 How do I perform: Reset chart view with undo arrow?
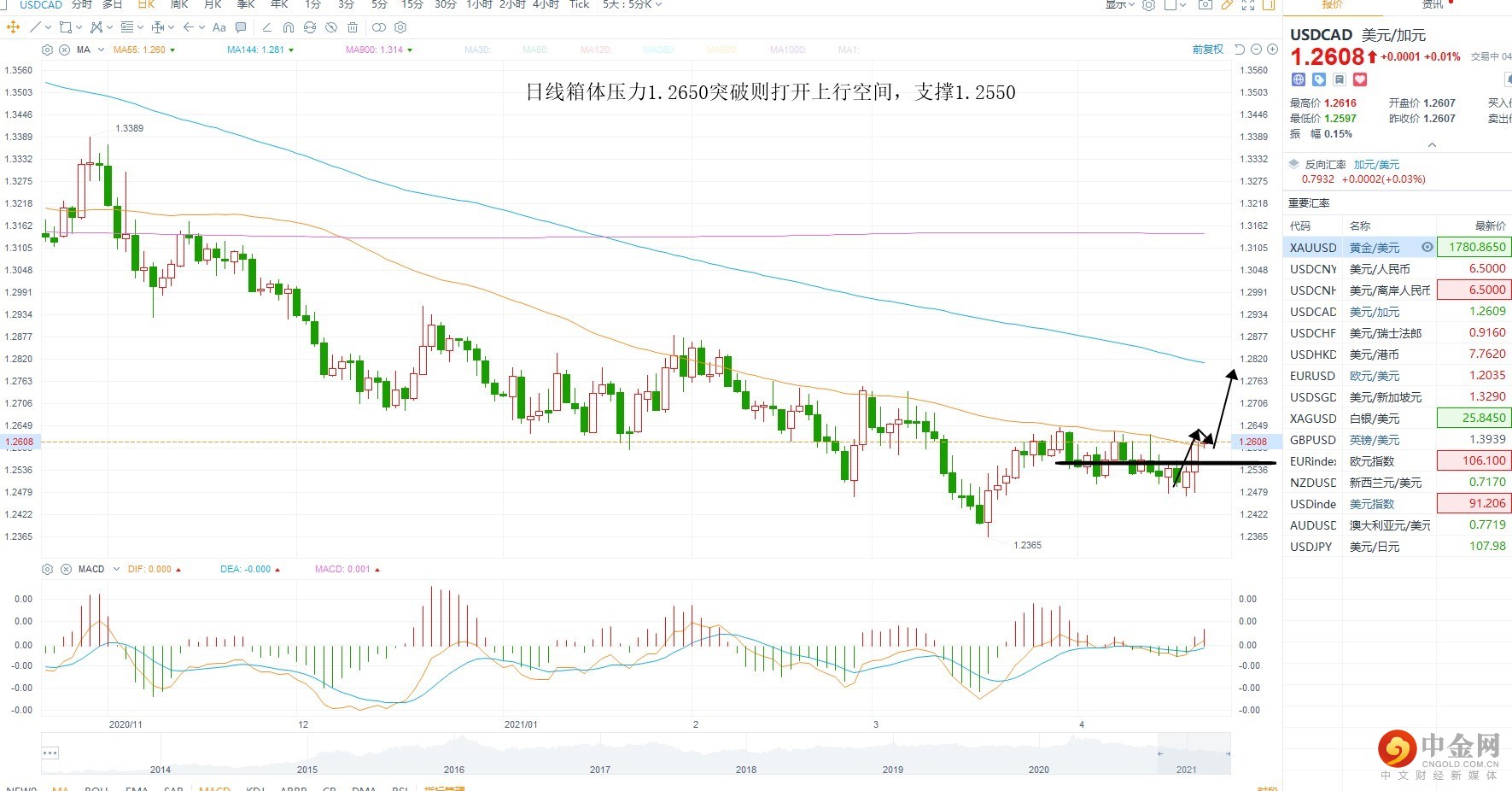coord(1240,50)
